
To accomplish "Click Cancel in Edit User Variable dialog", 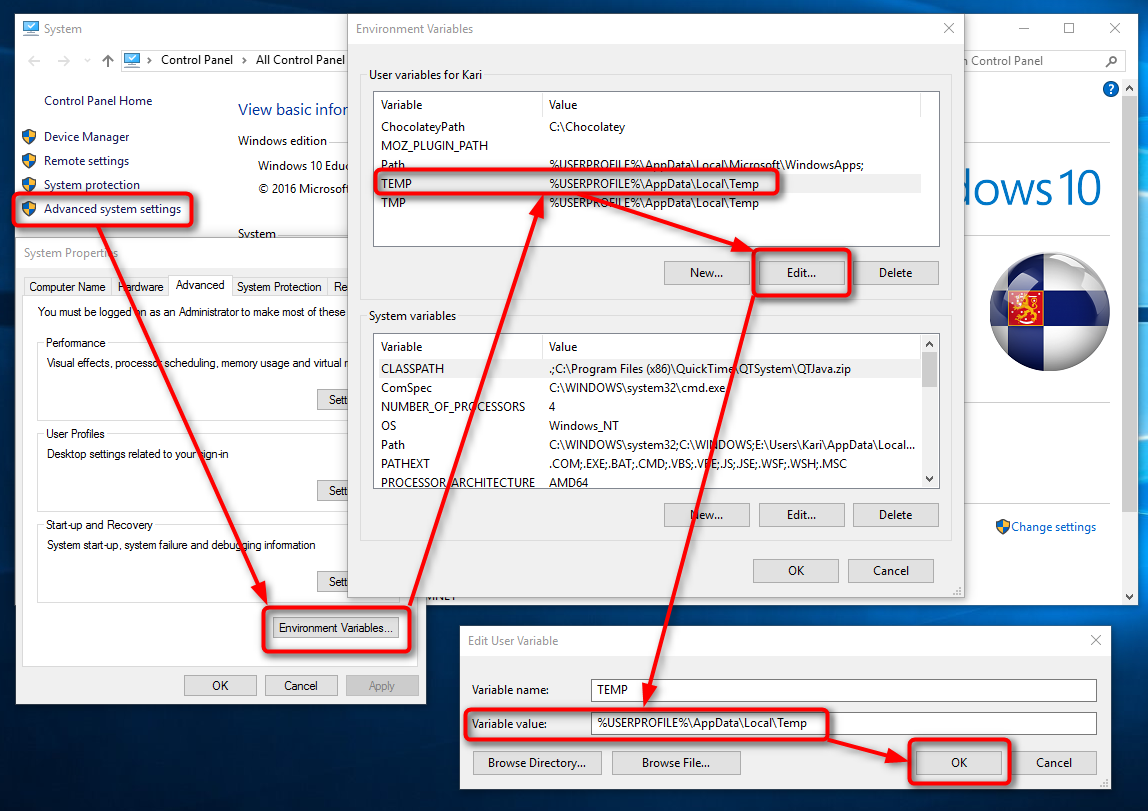I will (x=1054, y=763).
